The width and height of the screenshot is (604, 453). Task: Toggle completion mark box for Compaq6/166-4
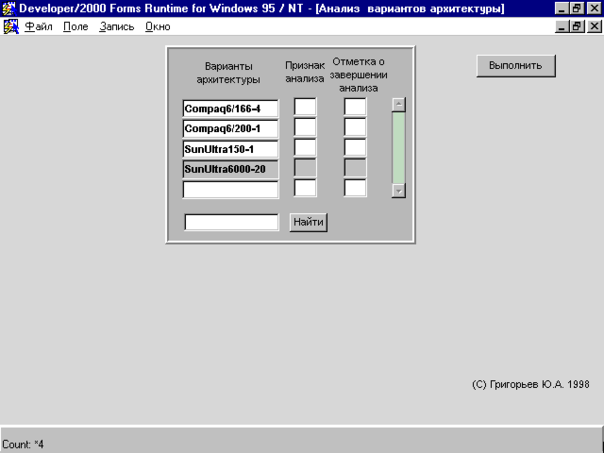tap(355, 107)
